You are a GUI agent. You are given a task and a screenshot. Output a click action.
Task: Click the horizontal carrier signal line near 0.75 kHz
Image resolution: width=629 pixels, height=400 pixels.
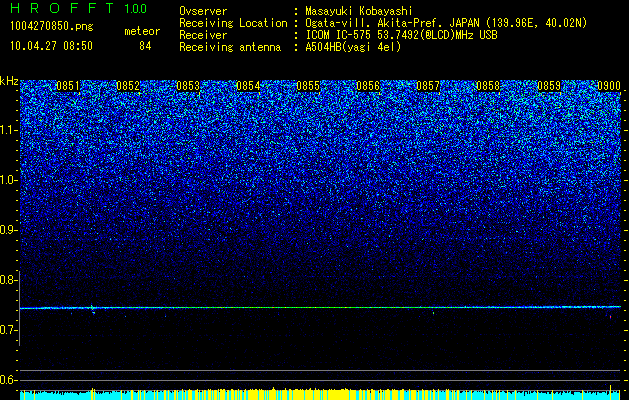pos(321,307)
